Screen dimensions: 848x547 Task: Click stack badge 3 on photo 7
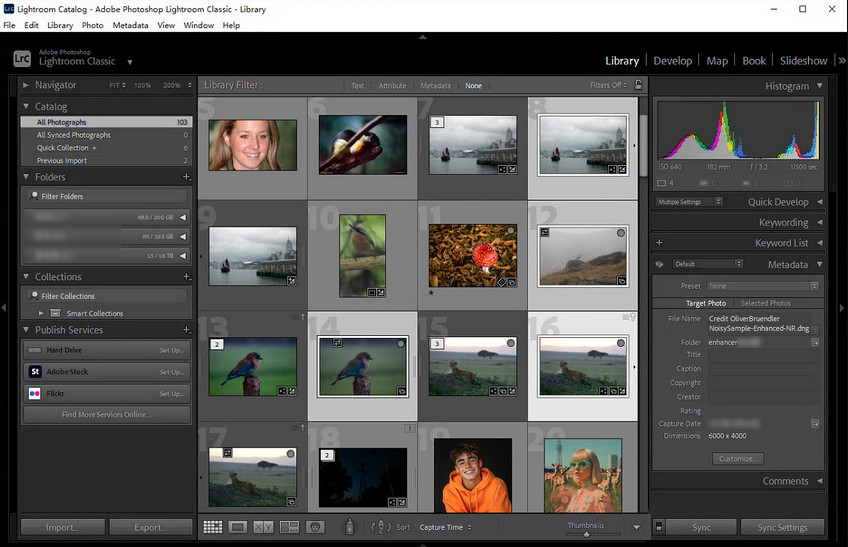pyautogui.click(x=437, y=122)
